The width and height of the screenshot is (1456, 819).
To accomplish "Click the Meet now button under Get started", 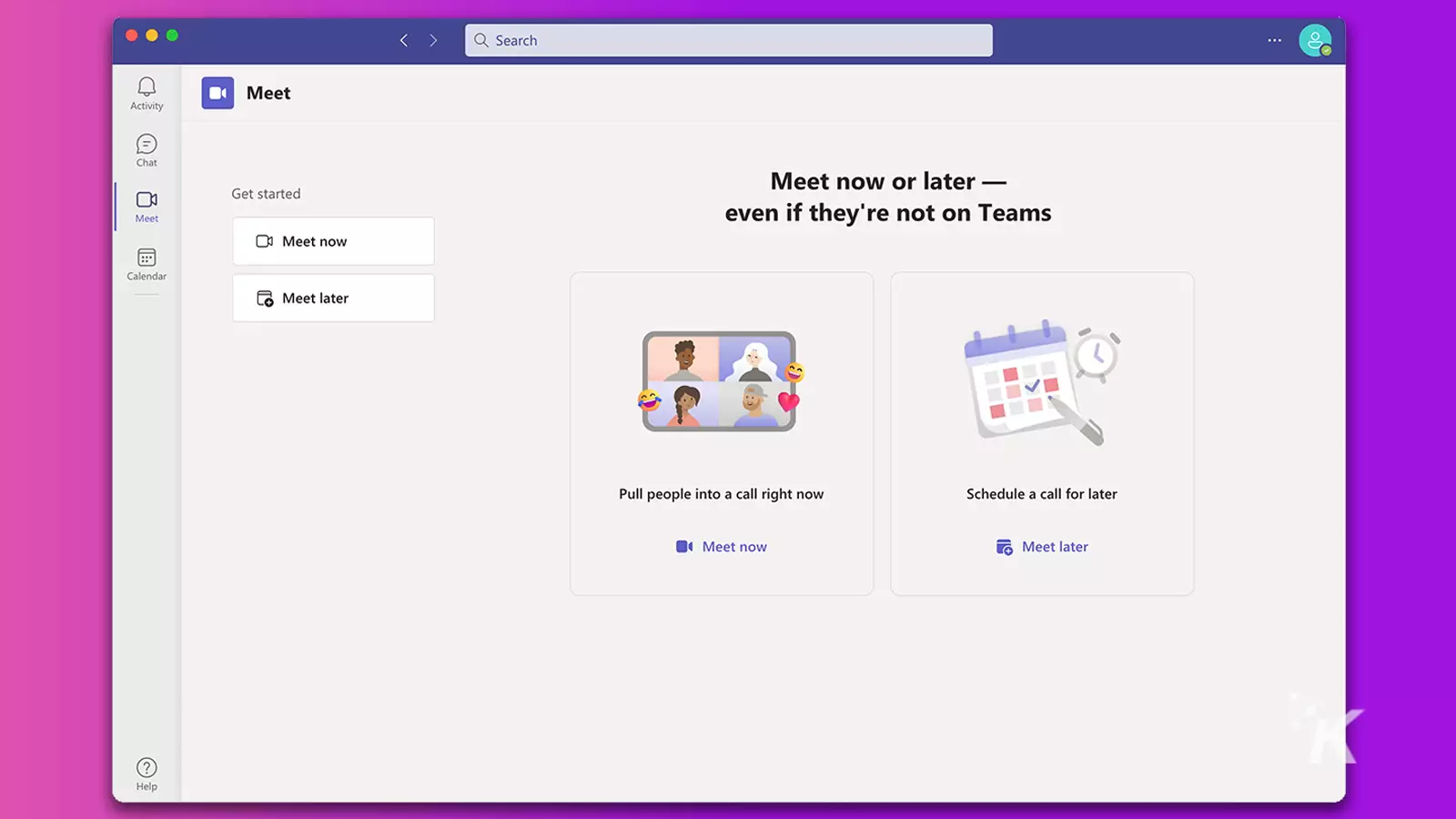I will tap(333, 241).
